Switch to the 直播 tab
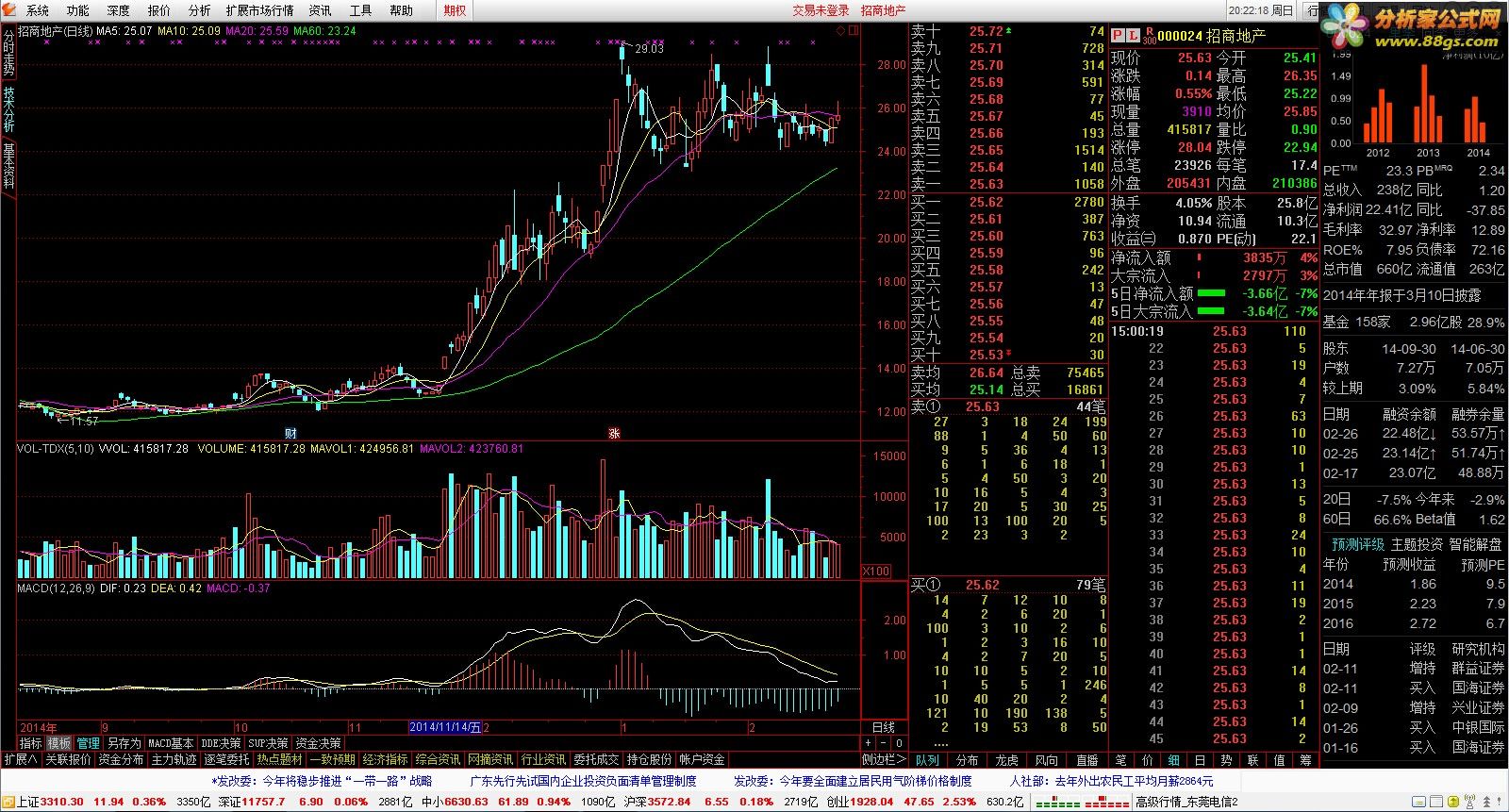 click(1086, 760)
